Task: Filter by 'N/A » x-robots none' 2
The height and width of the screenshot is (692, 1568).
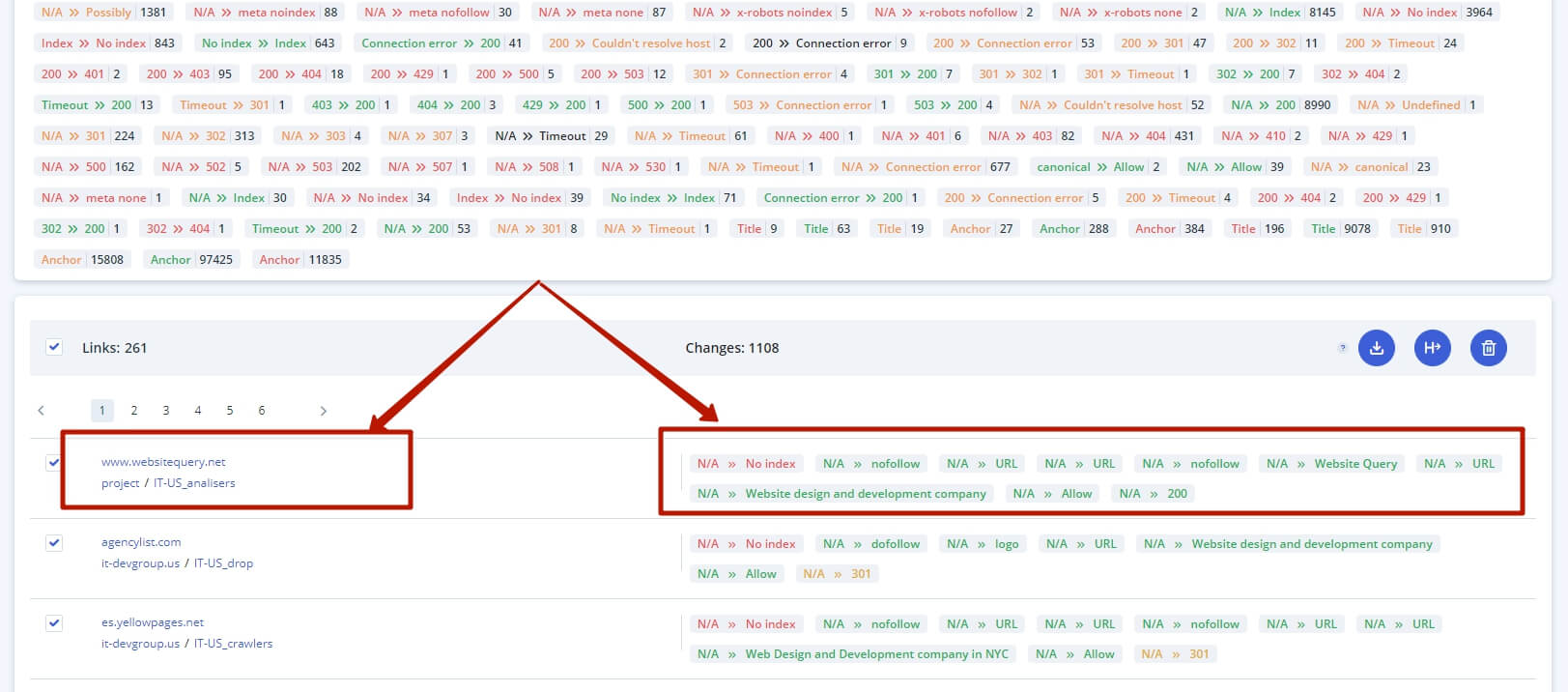Action: [1128, 13]
